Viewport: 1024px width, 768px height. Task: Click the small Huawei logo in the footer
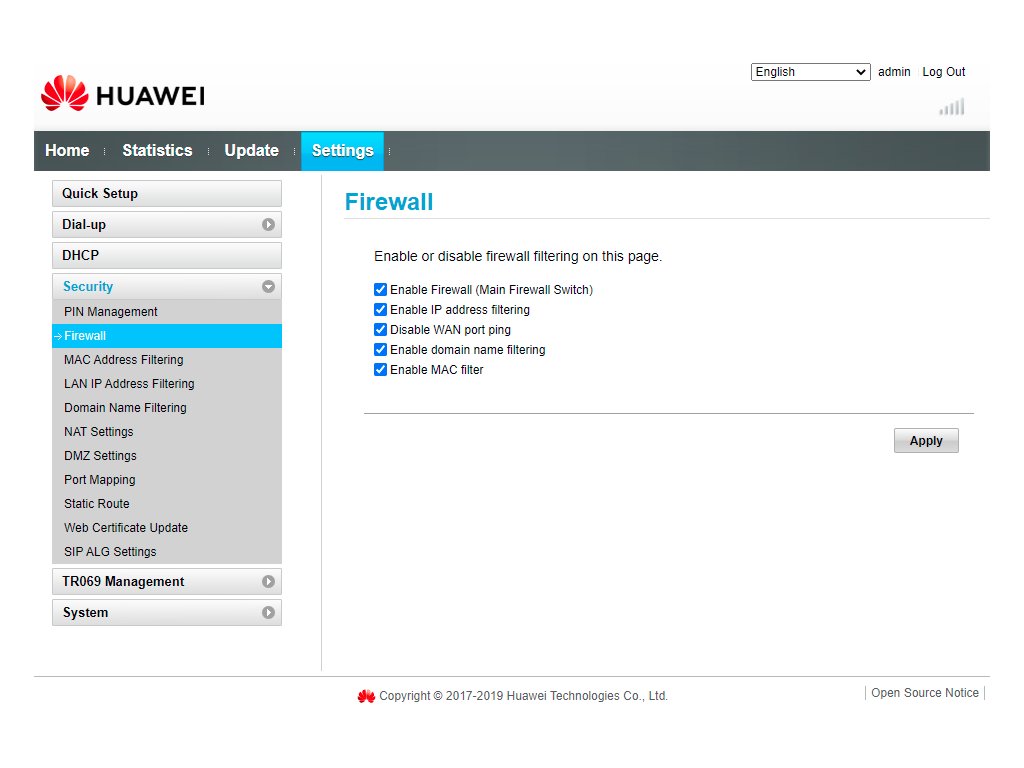coord(366,696)
